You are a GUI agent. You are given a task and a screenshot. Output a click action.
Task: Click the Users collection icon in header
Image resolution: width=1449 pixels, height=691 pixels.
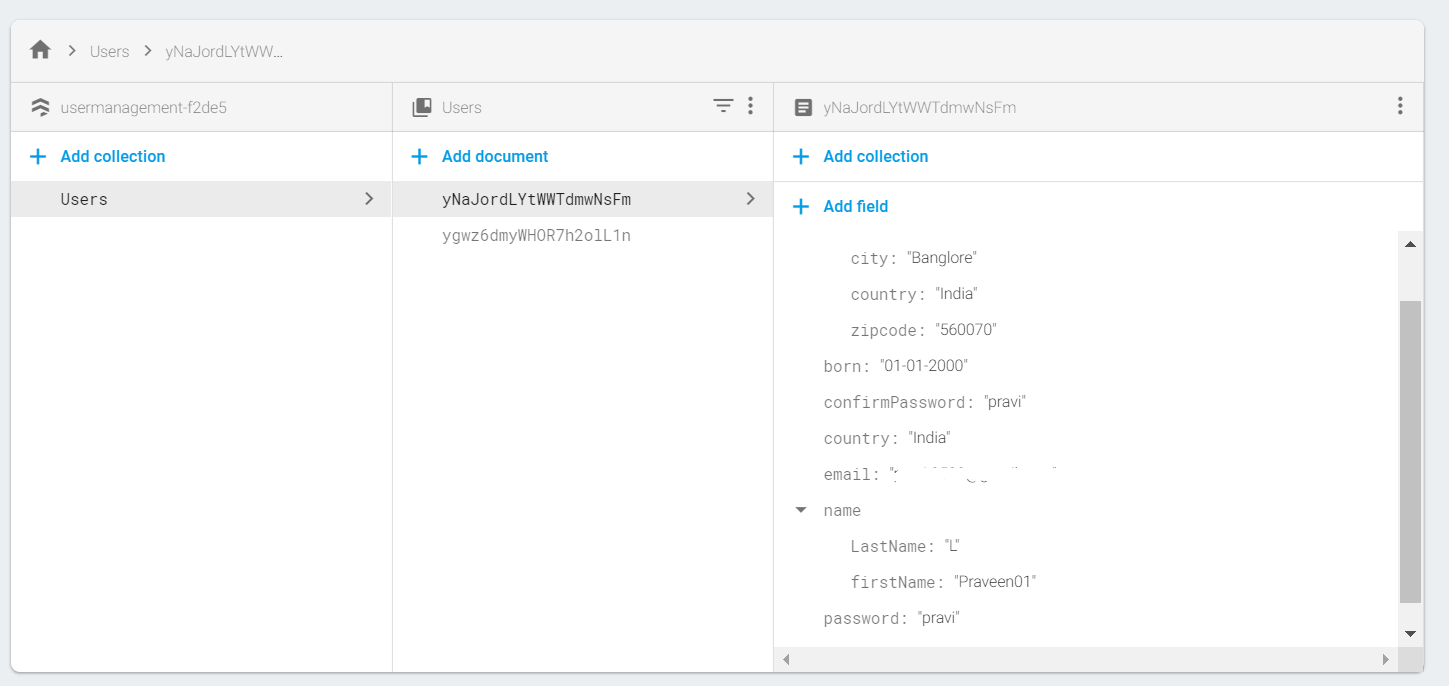[x=422, y=107]
